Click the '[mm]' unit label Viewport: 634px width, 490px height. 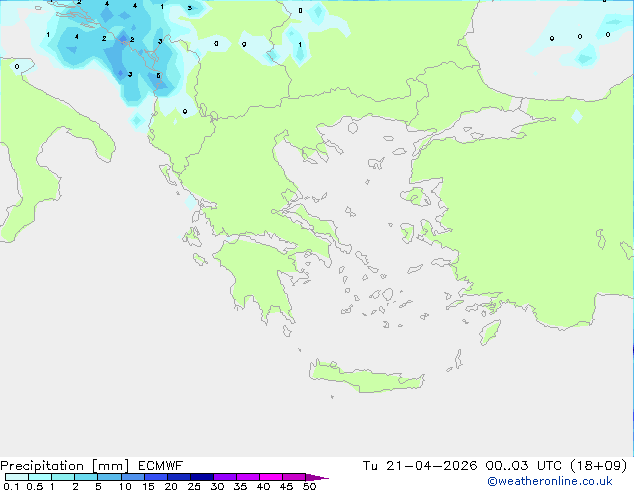point(111,466)
